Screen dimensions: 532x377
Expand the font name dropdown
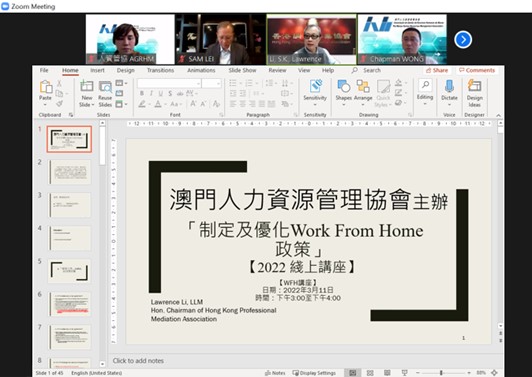coord(198,83)
